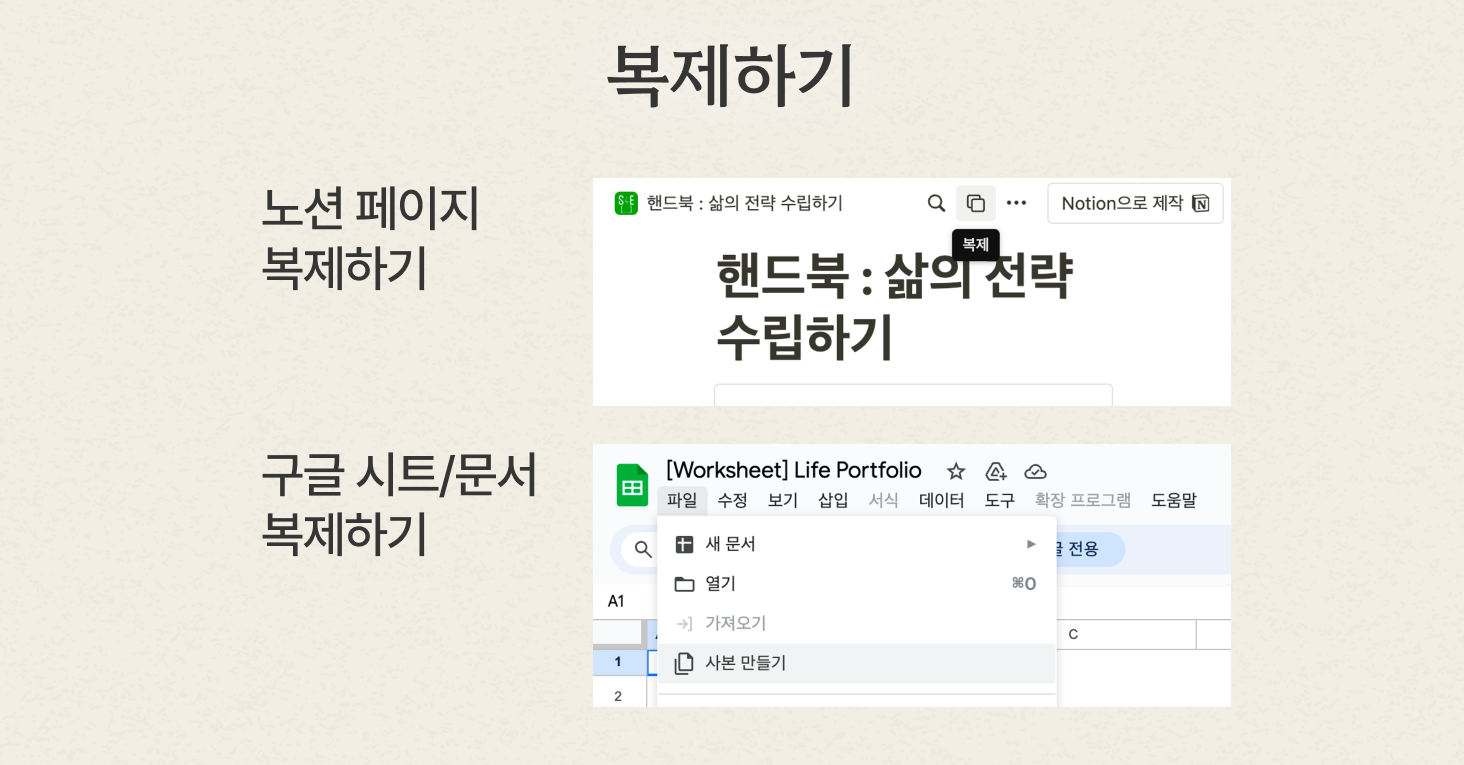
Task: Choose '열기' in the file menu
Action: click(857, 583)
